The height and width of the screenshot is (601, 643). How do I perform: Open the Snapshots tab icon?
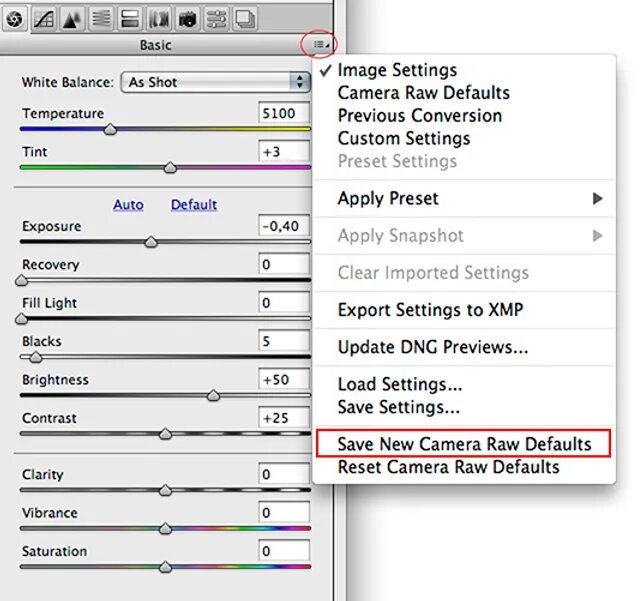point(245,19)
